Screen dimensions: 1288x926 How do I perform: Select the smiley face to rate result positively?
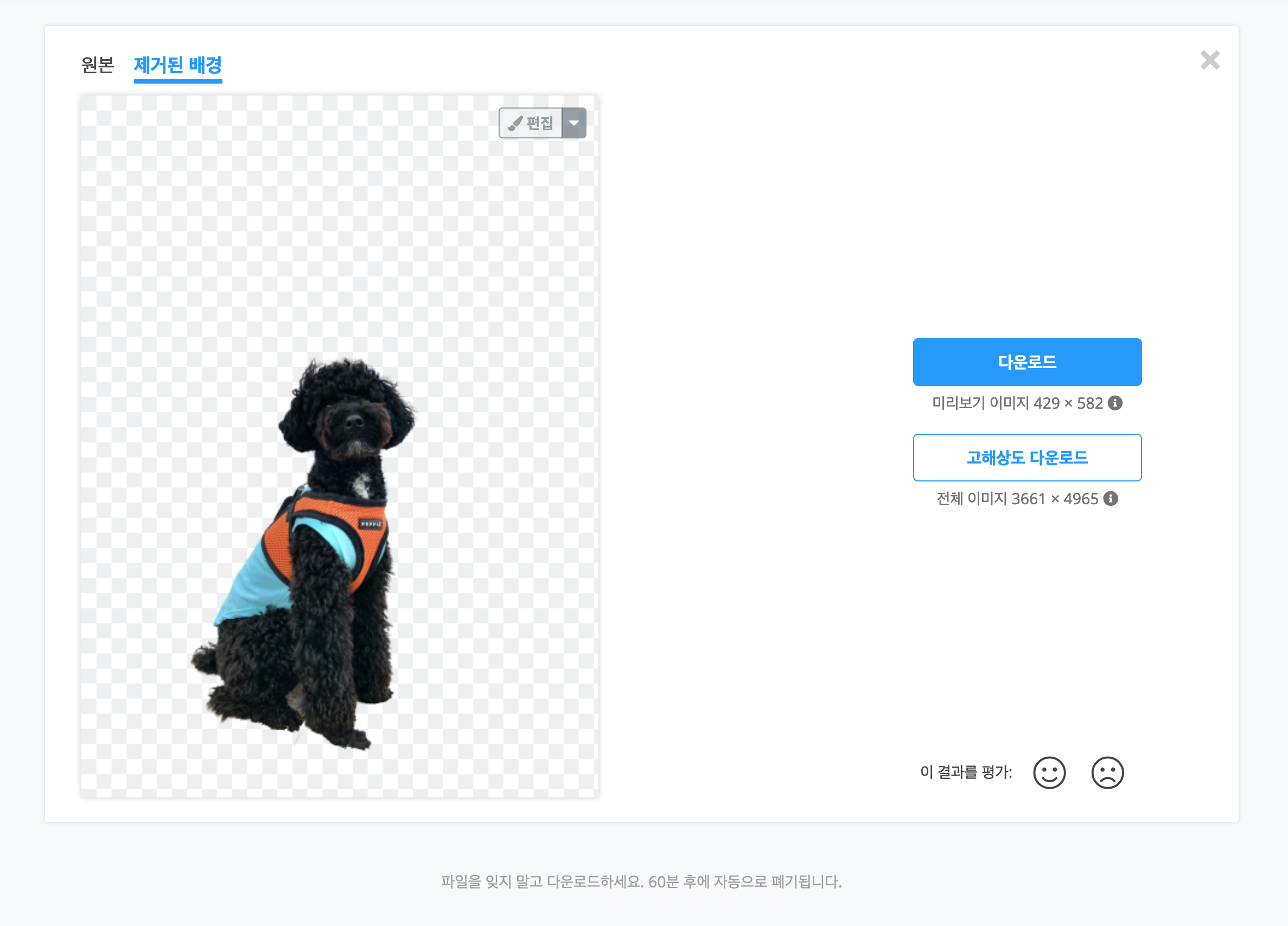tap(1049, 772)
